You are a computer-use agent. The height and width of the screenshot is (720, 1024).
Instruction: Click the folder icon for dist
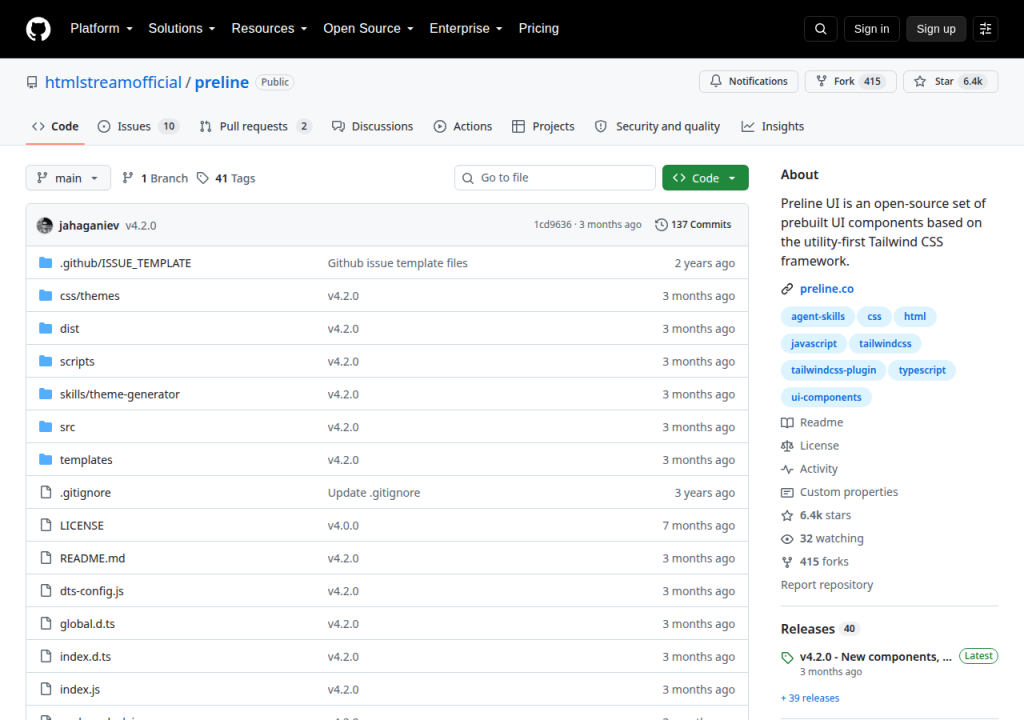click(x=45, y=328)
